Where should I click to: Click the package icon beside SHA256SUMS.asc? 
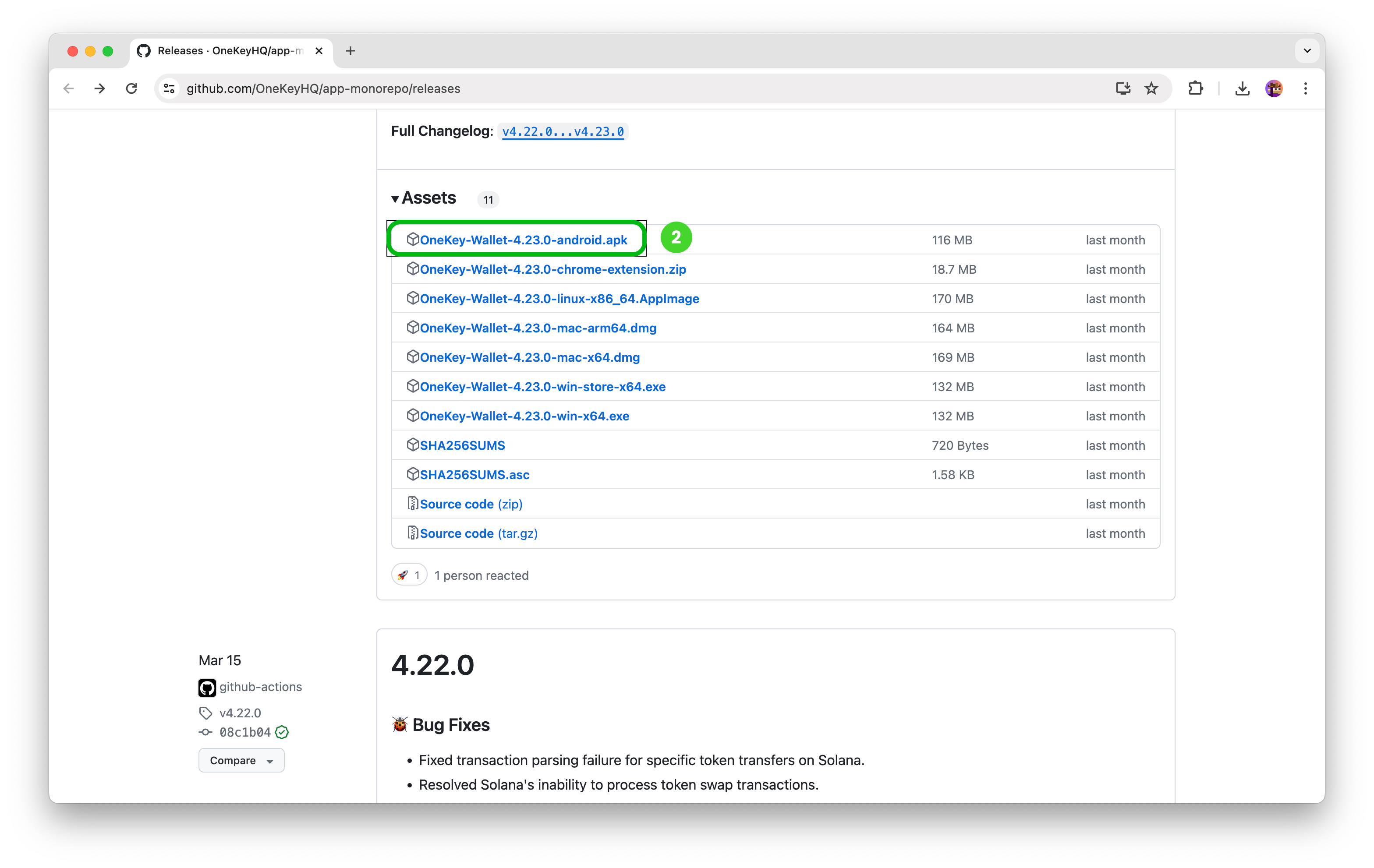click(413, 474)
